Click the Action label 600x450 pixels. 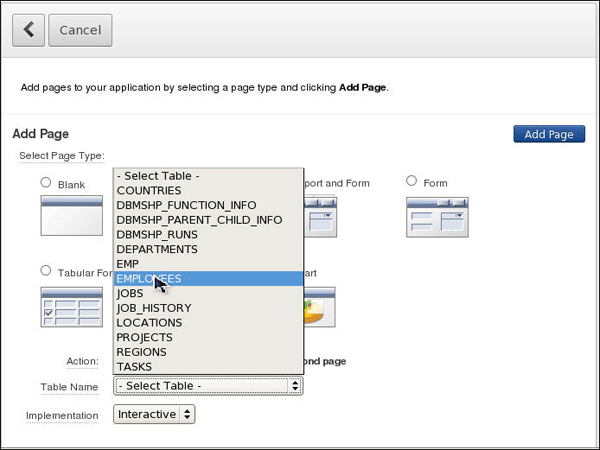pos(82,361)
